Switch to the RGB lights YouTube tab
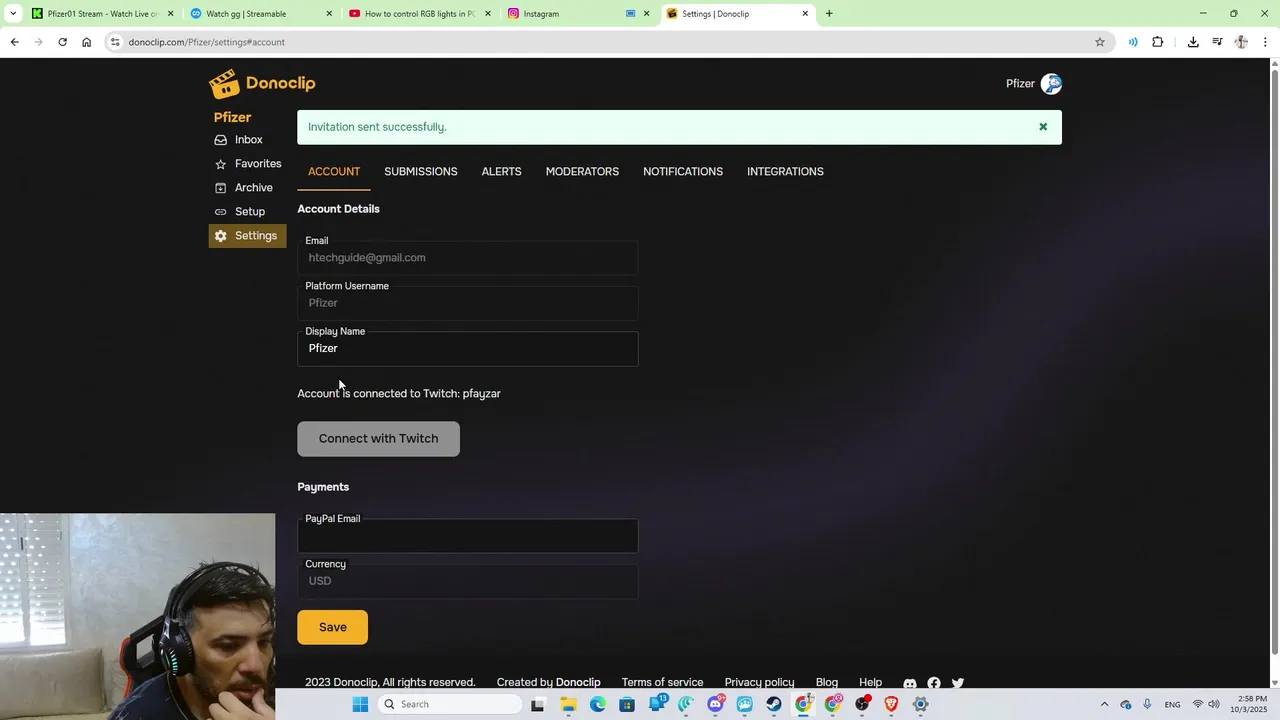Screen dimensions: 1280x720 pos(418,14)
